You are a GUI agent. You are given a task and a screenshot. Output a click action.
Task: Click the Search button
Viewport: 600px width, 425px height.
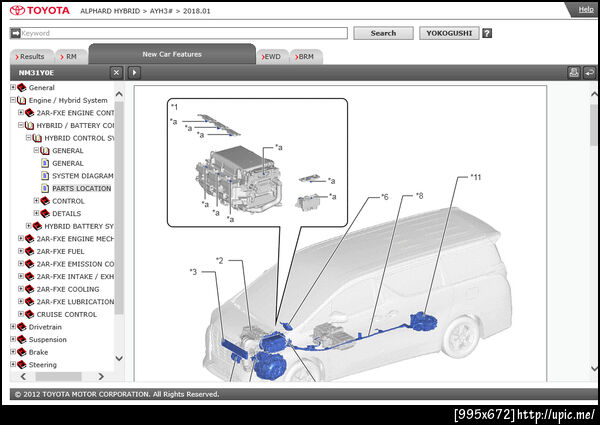tap(383, 33)
